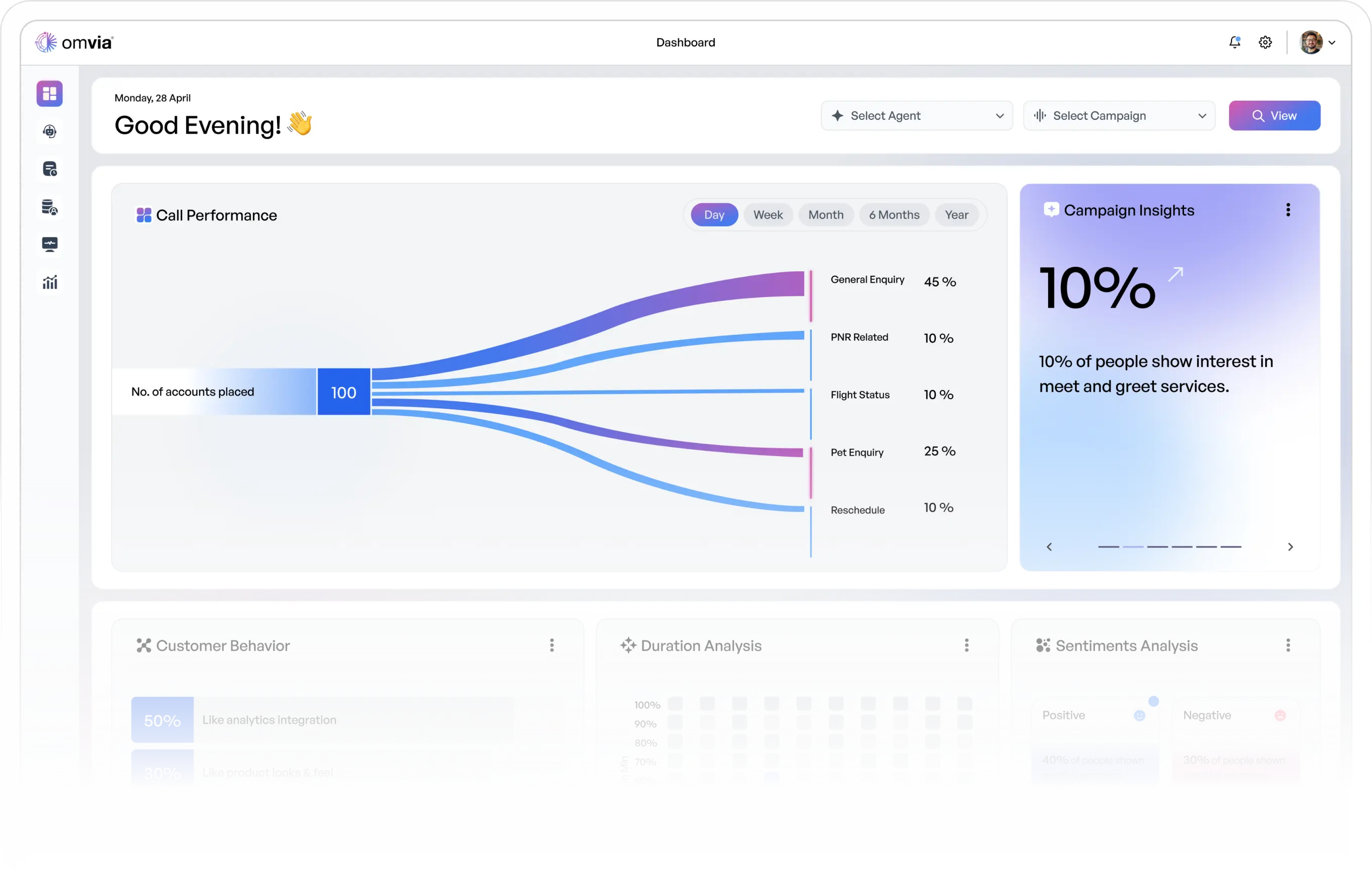Click the PNR Related label
1372x876 pixels.
click(x=859, y=337)
